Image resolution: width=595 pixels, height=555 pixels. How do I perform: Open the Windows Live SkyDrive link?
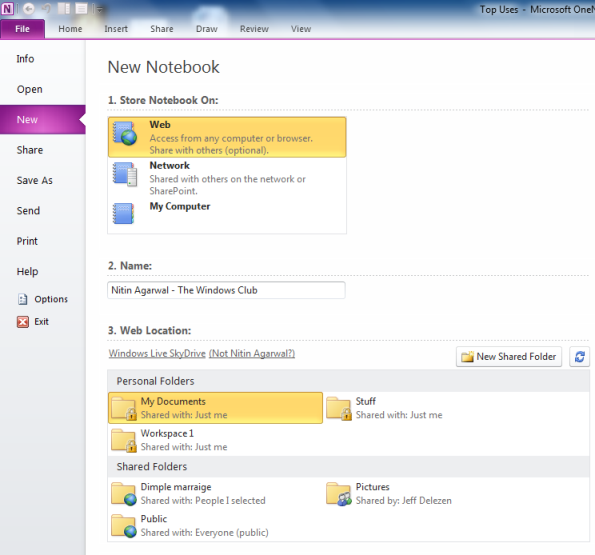pos(157,354)
